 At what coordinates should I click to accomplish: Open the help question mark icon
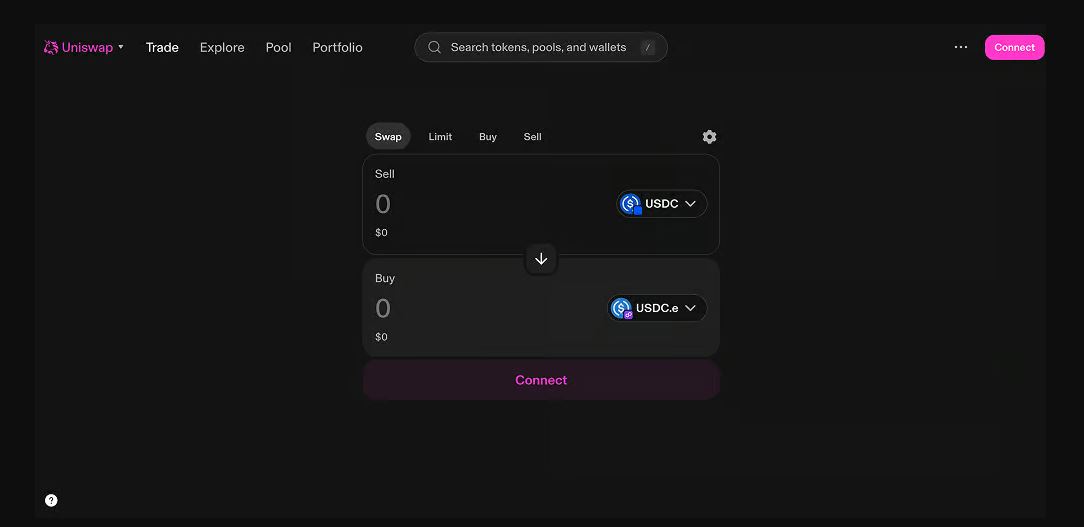(x=51, y=500)
